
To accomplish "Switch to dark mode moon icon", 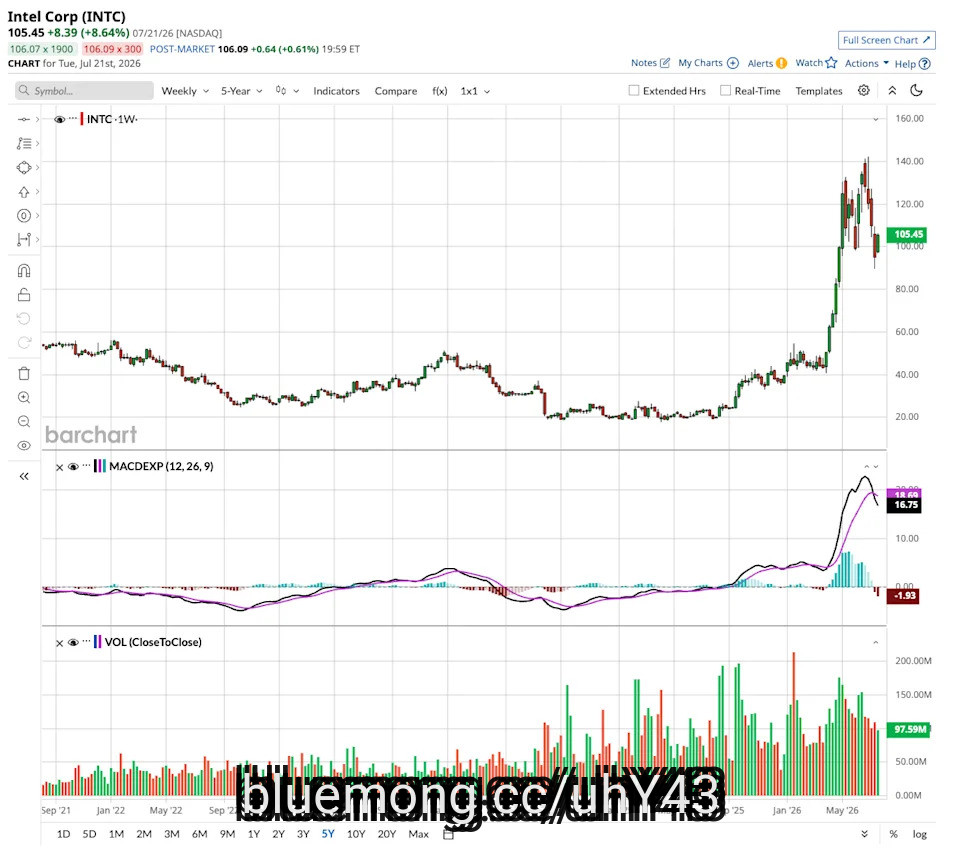I will pos(917,91).
